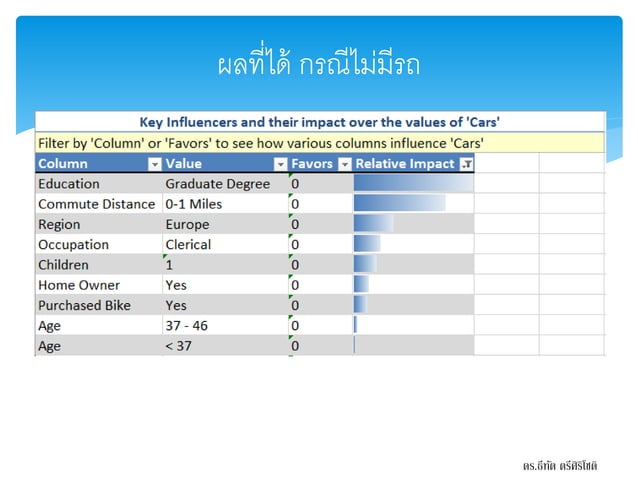
Task: Select the Occupation cell
Action: coord(99,244)
